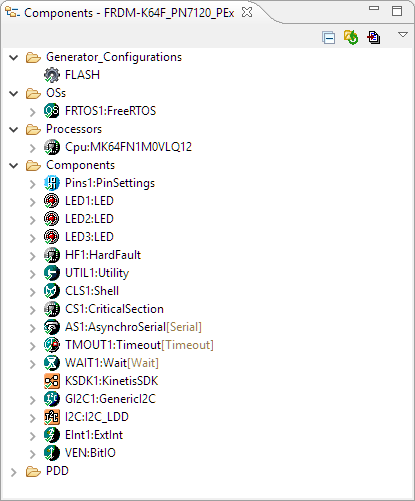Click the EInt1 ExtInt icon
Viewport: 415px width, 501px height.
click(52, 435)
